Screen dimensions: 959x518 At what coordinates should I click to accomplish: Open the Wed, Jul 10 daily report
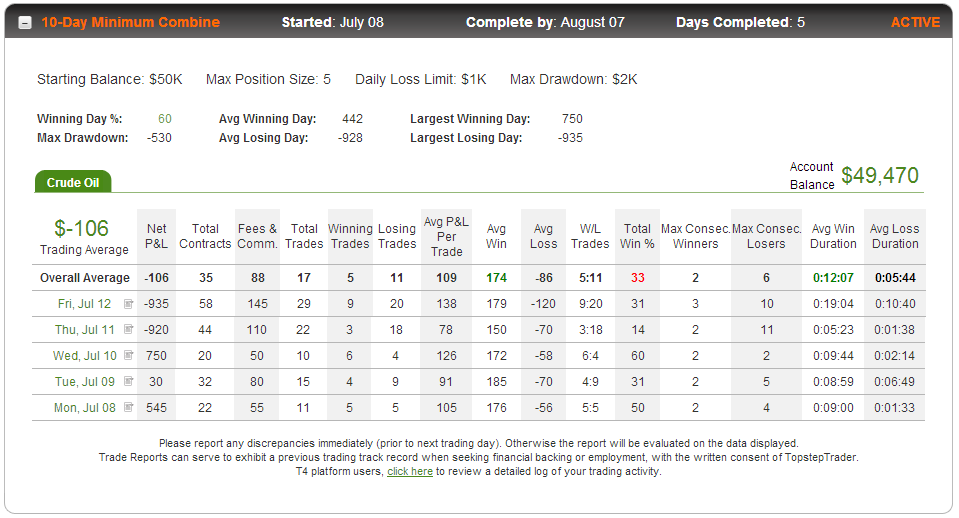84,355
